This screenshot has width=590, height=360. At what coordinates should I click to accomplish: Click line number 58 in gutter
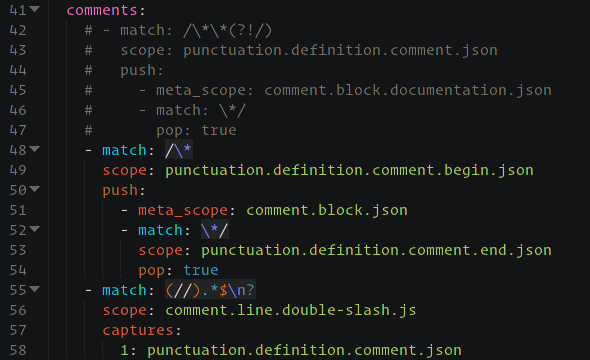pyautogui.click(x=18, y=350)
